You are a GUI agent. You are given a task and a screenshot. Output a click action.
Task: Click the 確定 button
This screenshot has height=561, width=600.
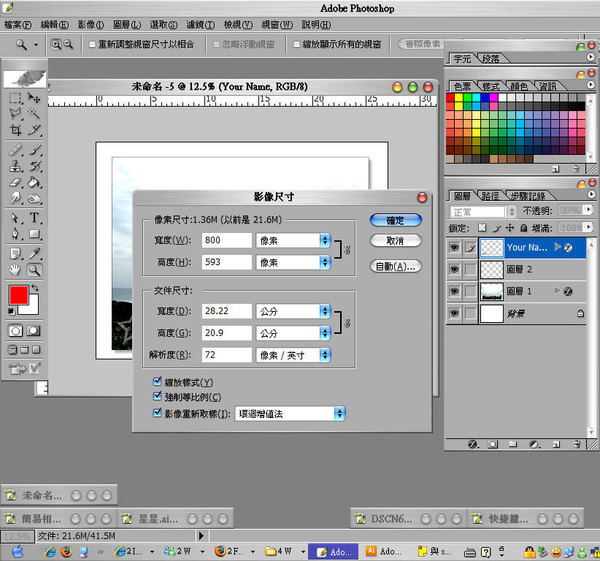(395, 220)
